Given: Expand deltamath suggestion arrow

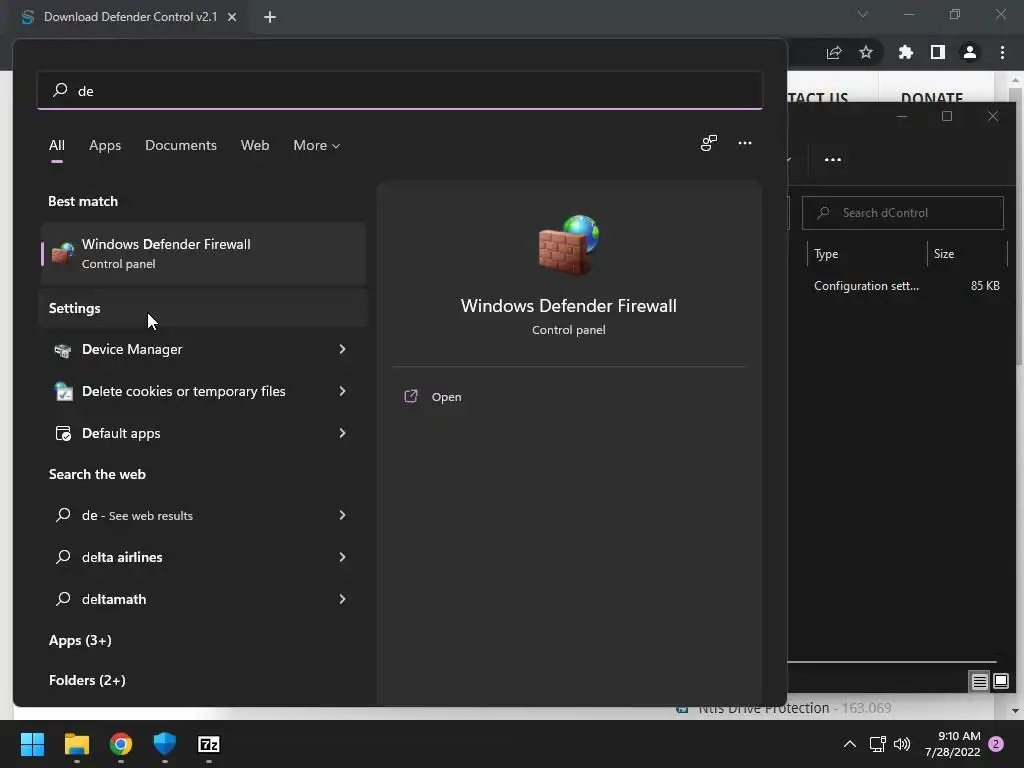Looking at the screenshot, I should coord(342,599).
